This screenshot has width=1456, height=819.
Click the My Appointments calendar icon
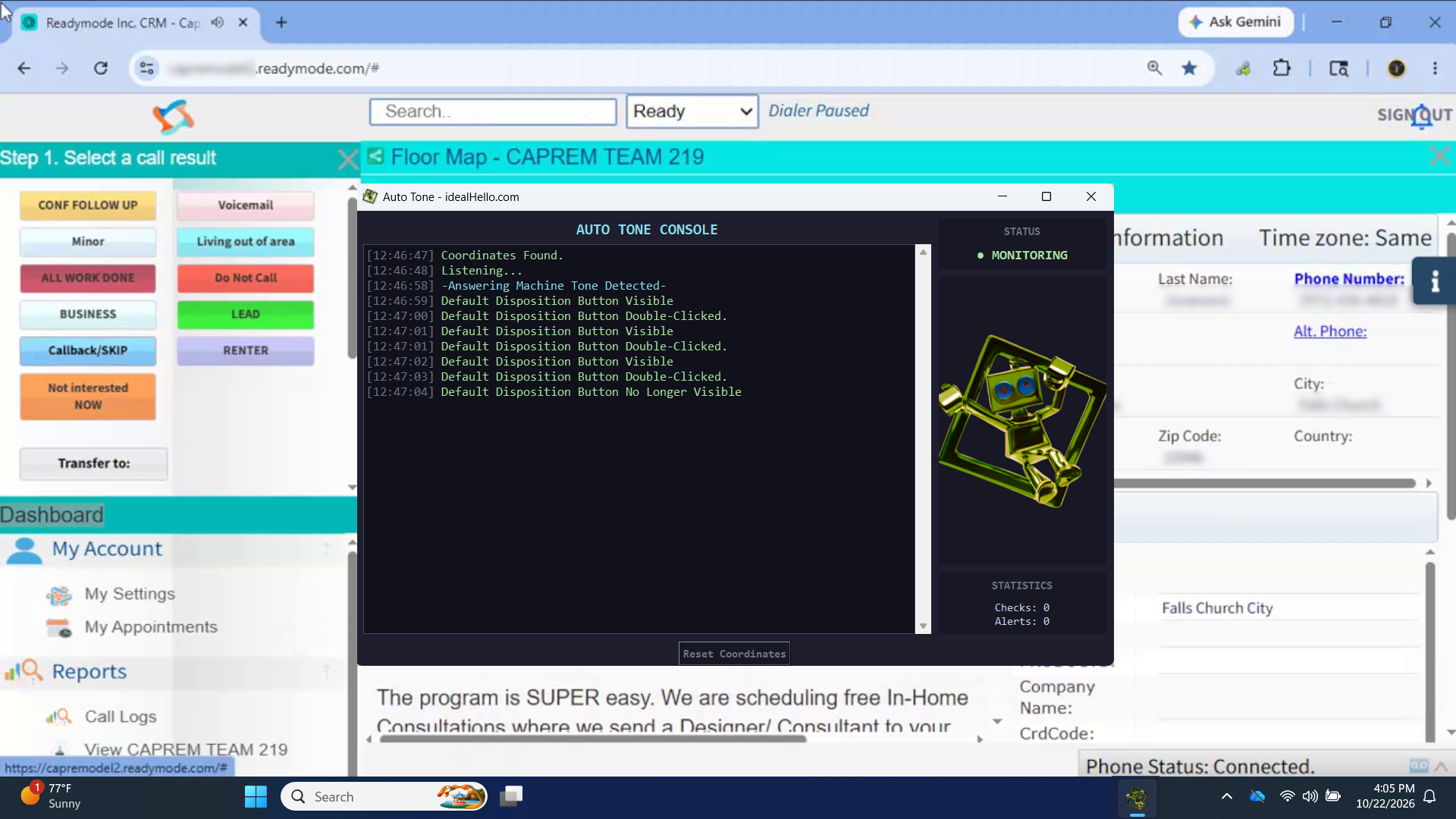pyautogui.click(x=59, y=628)
